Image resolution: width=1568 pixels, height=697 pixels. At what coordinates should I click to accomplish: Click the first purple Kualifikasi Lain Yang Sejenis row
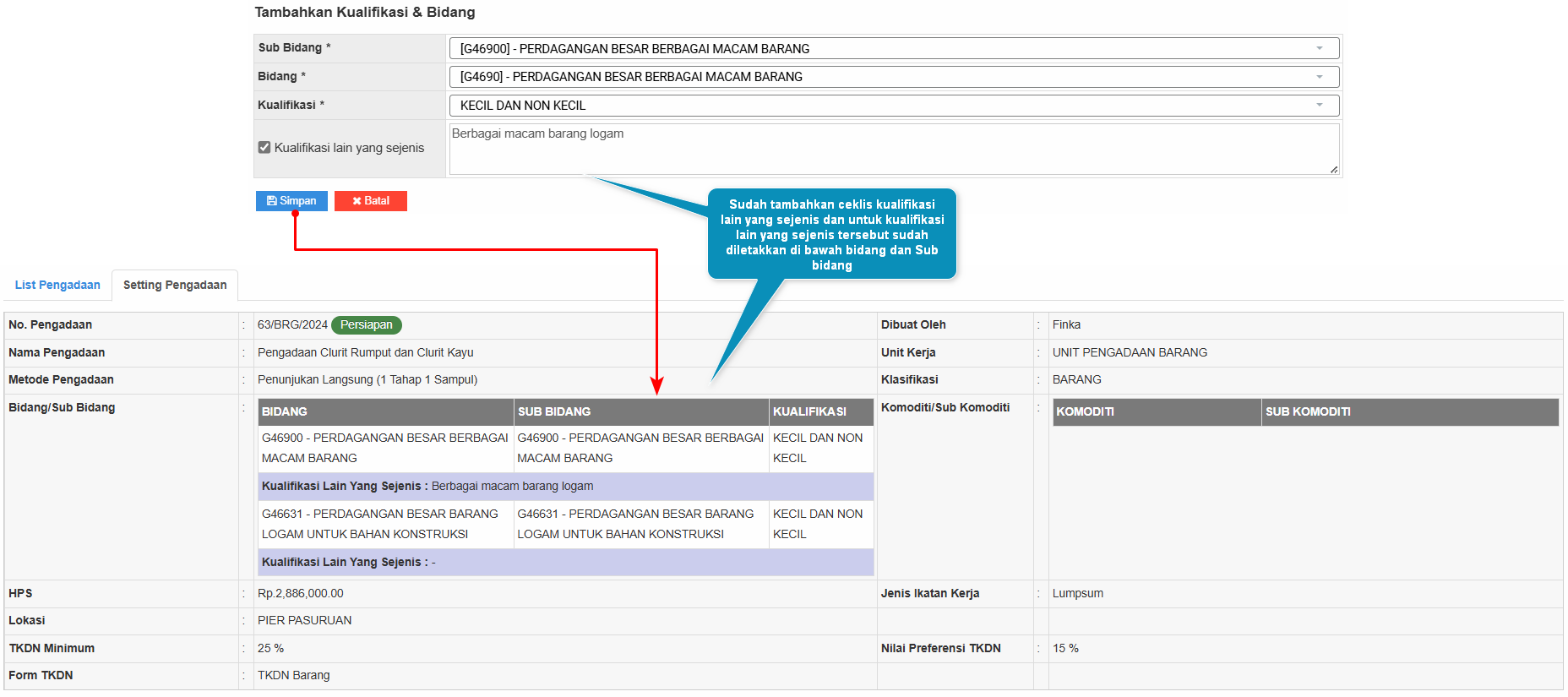[565, 487]
